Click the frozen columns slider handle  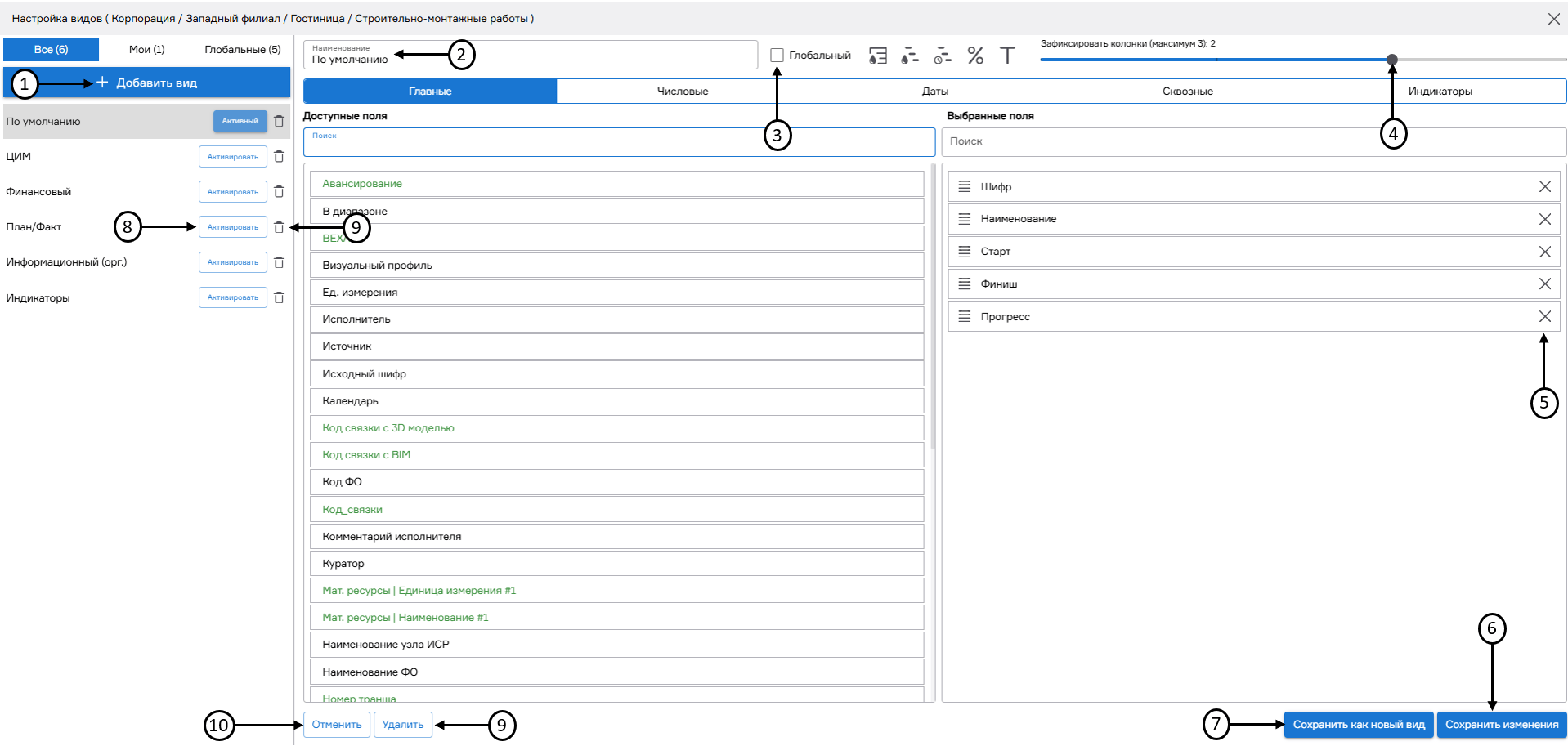[1391, 60]
